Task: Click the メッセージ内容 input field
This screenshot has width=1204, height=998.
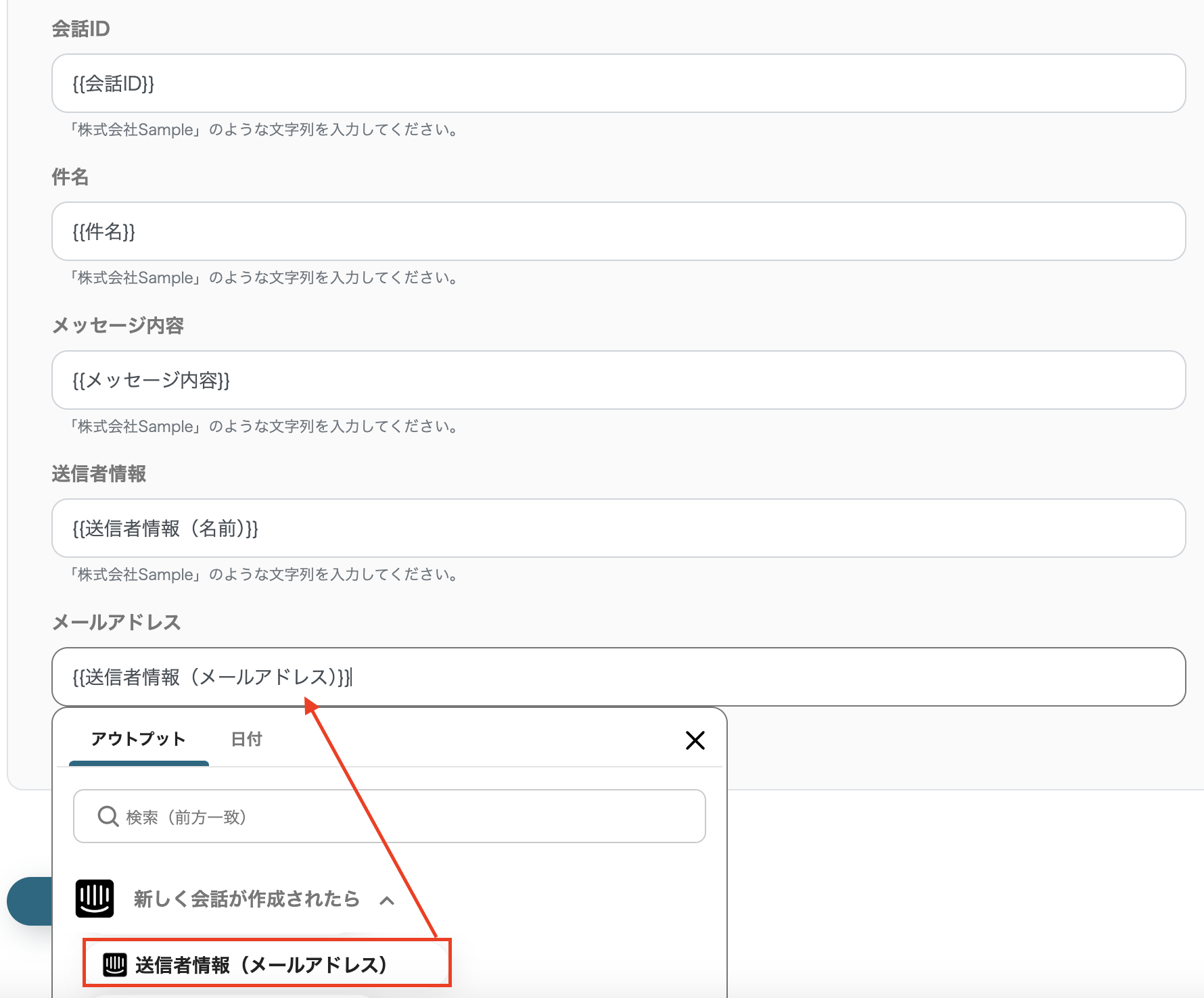Action: click(x=618, y=380)
